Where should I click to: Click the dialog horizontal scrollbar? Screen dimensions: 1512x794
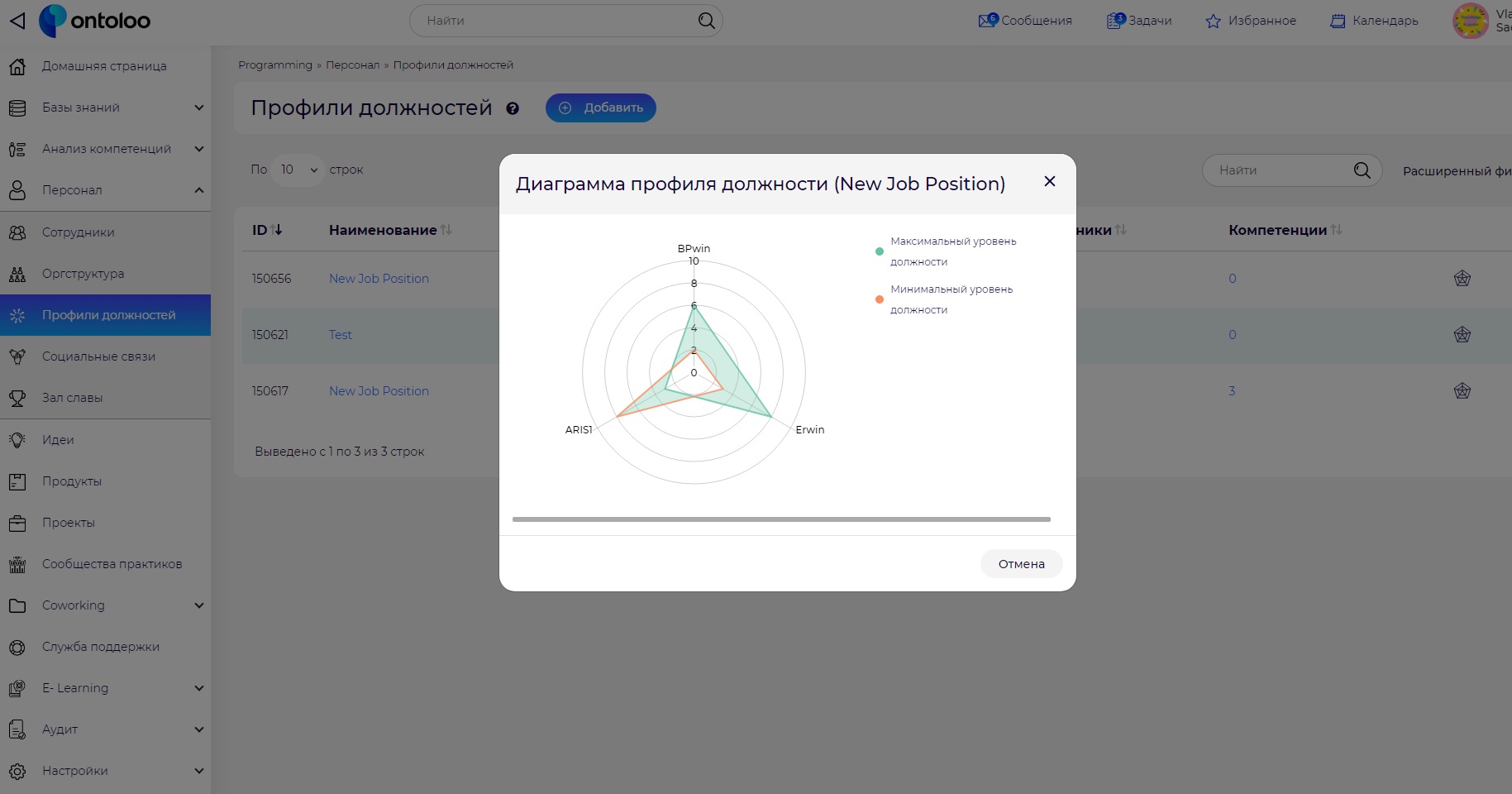point(781,519)
